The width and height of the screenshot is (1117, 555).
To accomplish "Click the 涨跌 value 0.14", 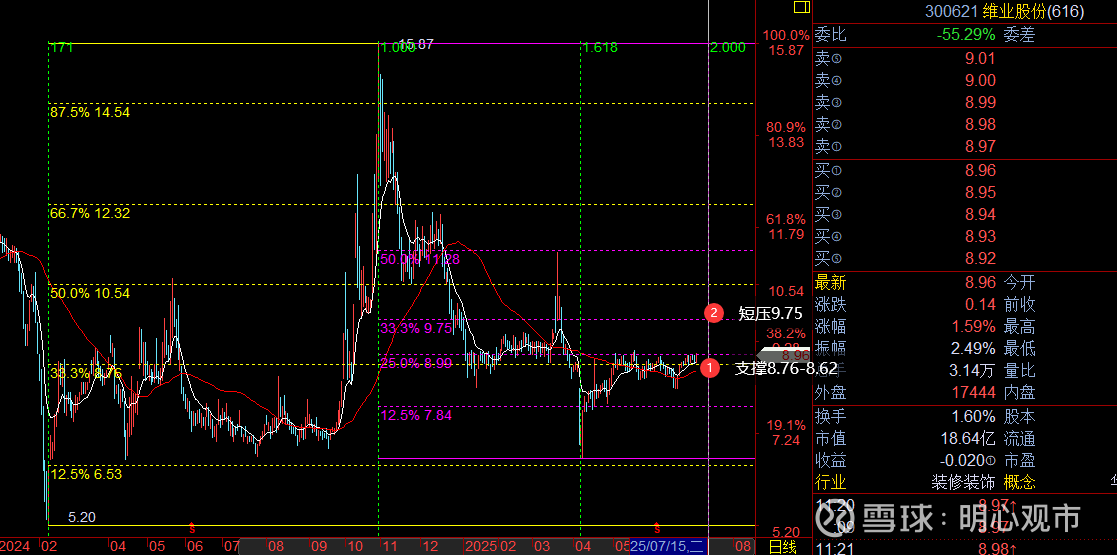I will pos(981,305).
